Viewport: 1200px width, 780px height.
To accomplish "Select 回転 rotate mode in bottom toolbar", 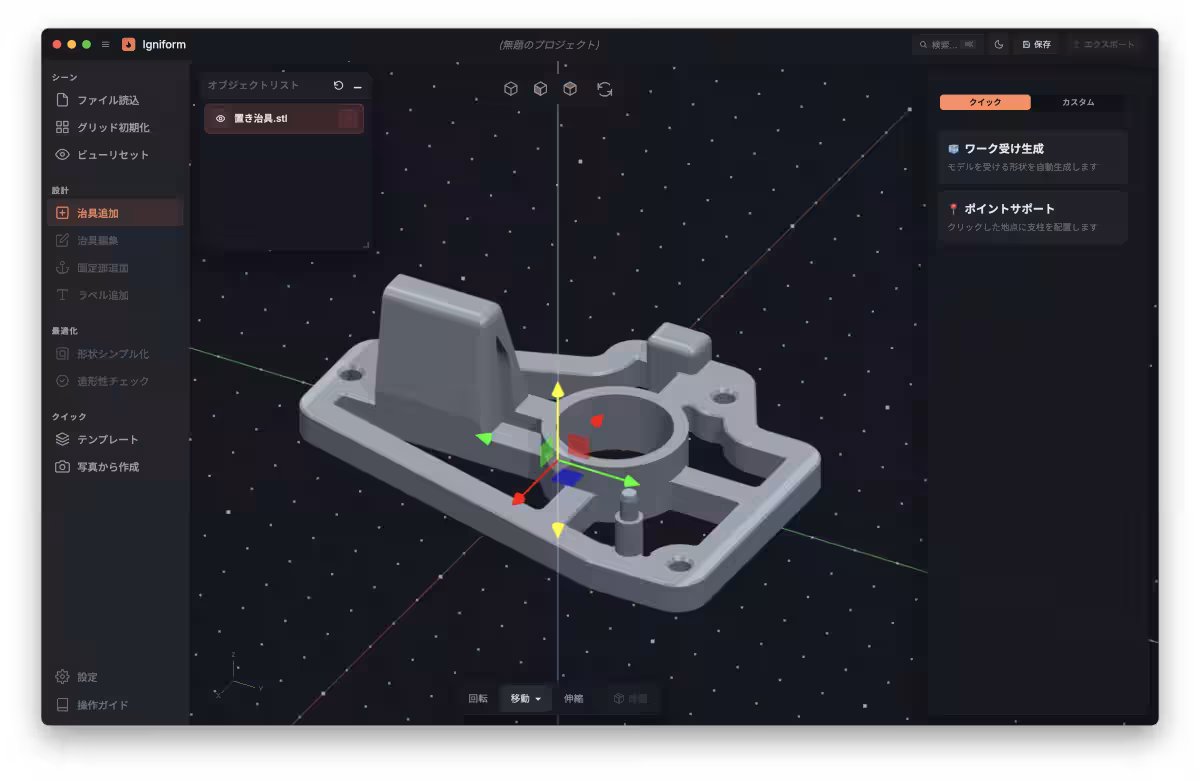I will [x=478, y=698].
